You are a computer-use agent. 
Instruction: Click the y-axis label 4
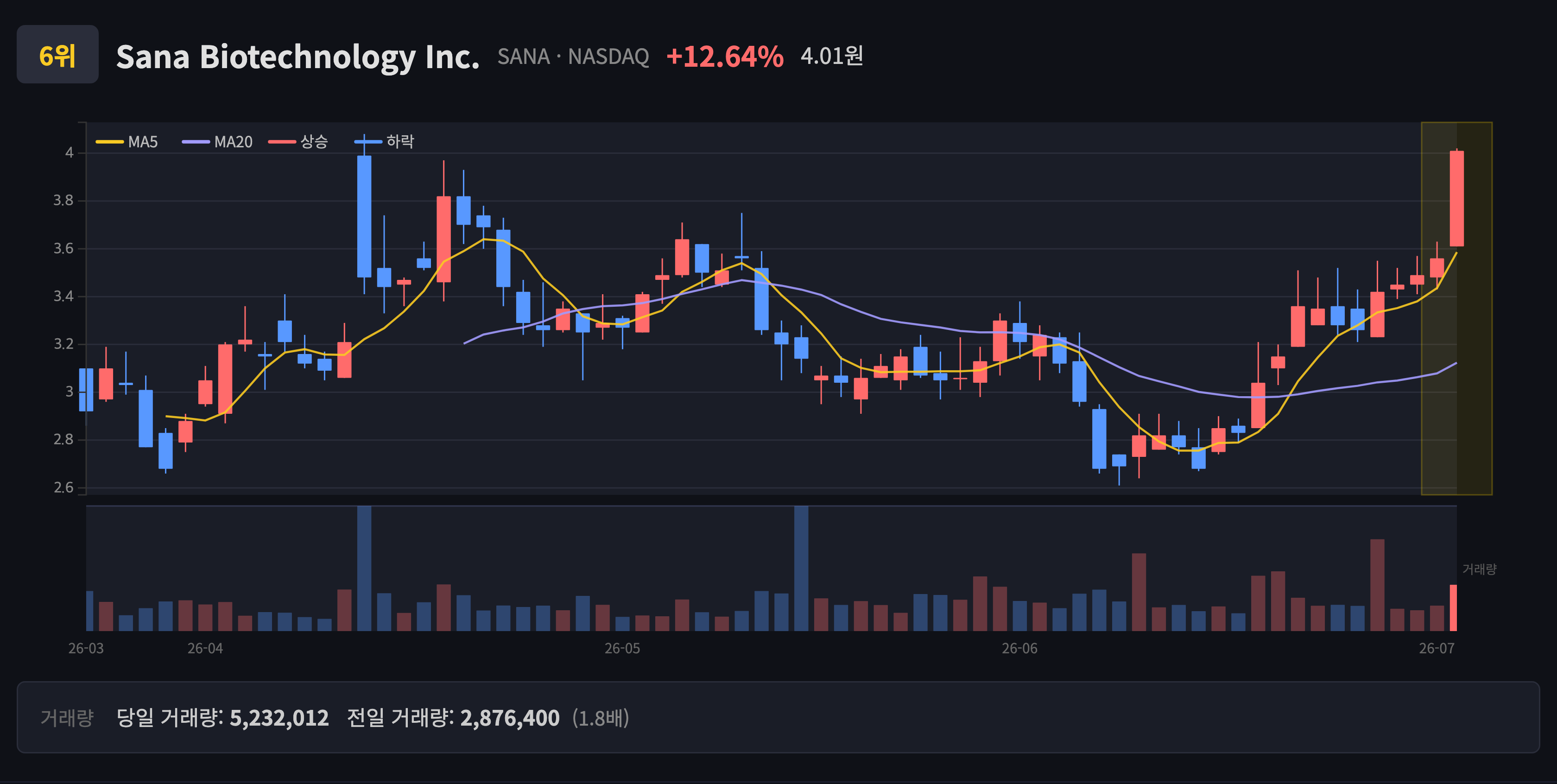coord(70,153)
